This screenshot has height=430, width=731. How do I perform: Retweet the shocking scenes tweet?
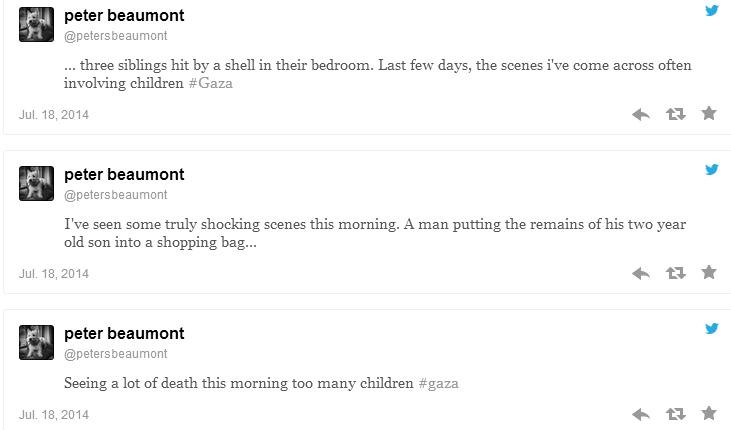click(x=675, y=273)
